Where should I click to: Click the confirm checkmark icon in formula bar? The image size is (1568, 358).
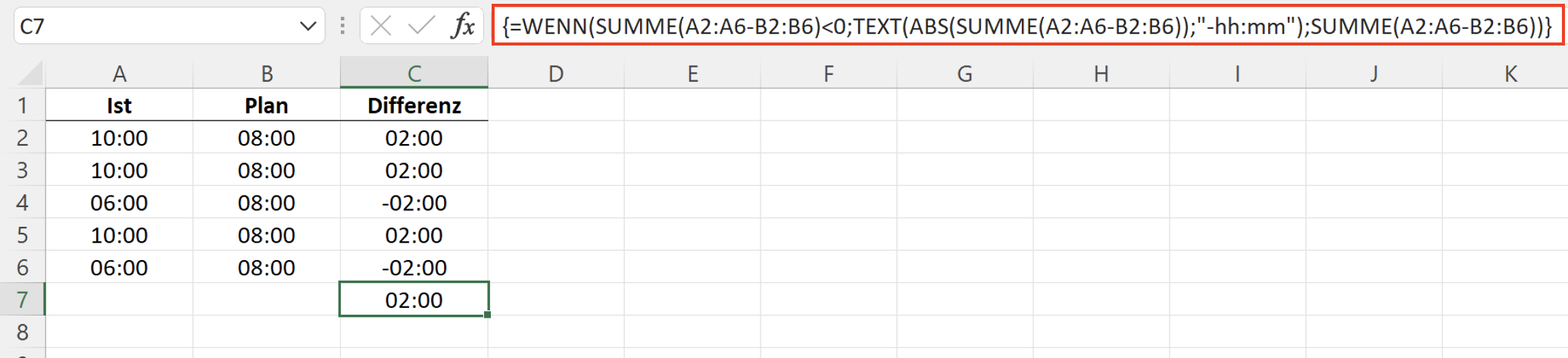[x=421, y=26]
